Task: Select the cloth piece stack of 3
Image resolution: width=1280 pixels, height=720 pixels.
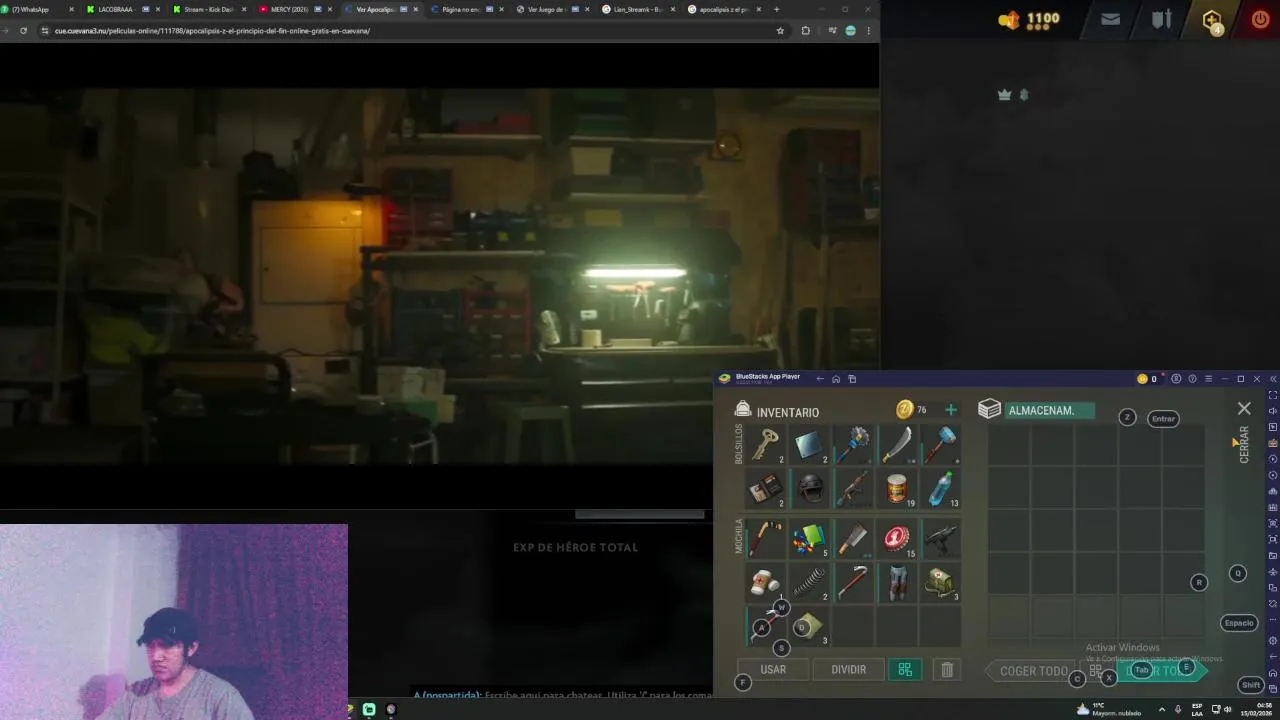Action: (x=810, y=626)
